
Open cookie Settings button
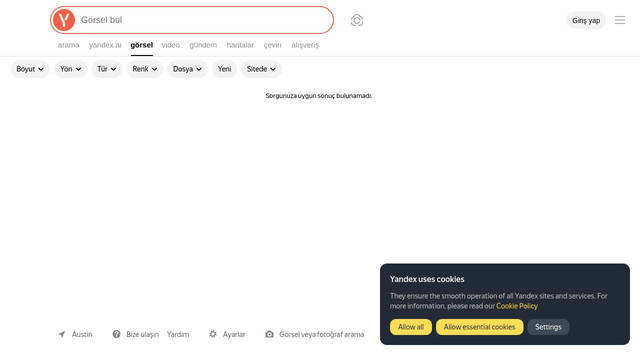pyautogui.click(x=548, y=327)
